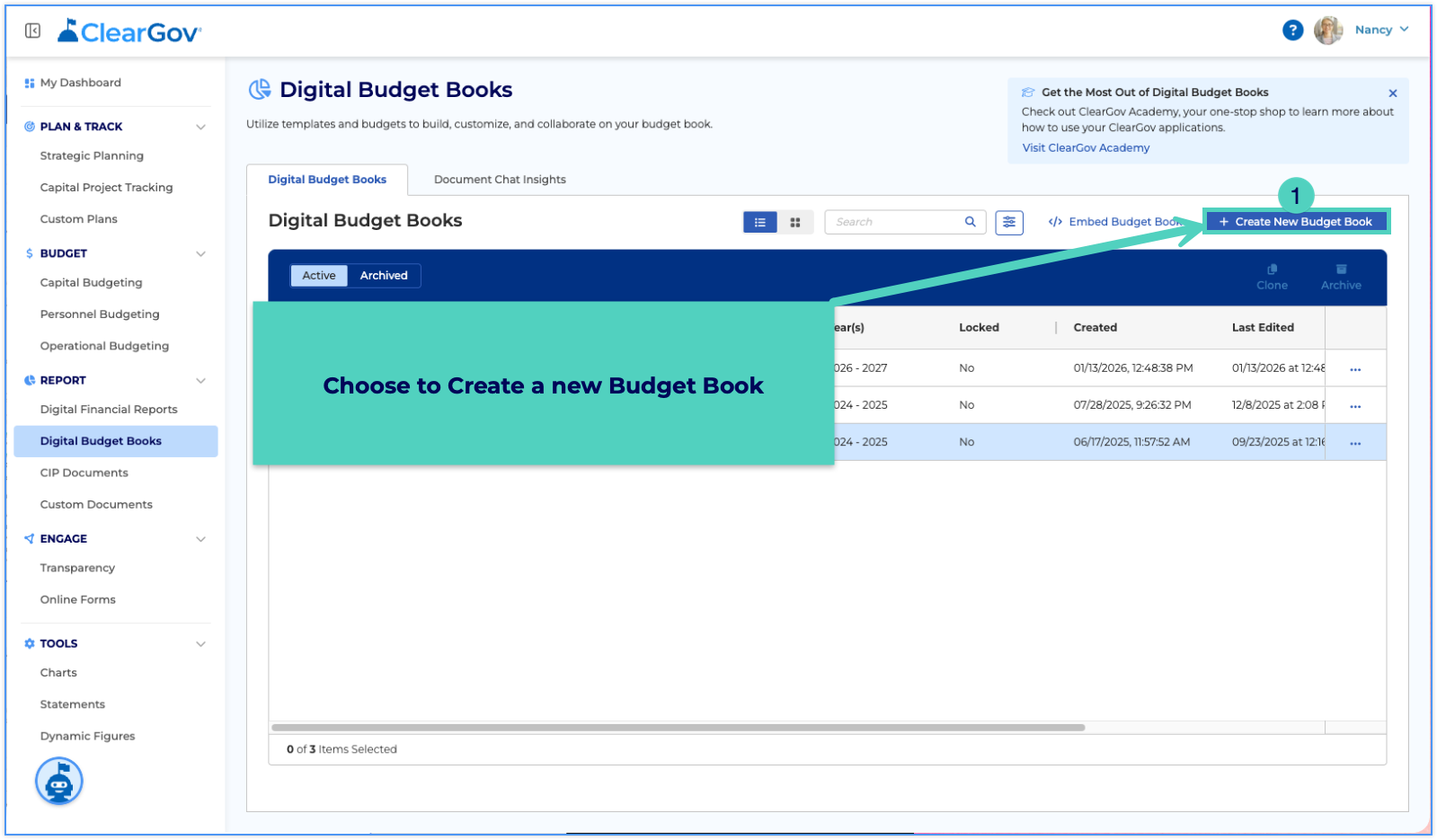Viewport: 1437px width, 840px height.
Task: Visit ClearGov Academy link
Action: [x=1086, y=148]
